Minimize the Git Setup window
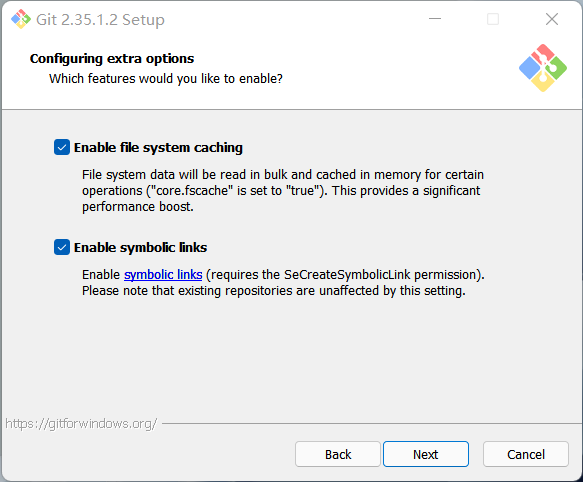The width and height of the screenshot is (583, 482). tap(435, 19)
